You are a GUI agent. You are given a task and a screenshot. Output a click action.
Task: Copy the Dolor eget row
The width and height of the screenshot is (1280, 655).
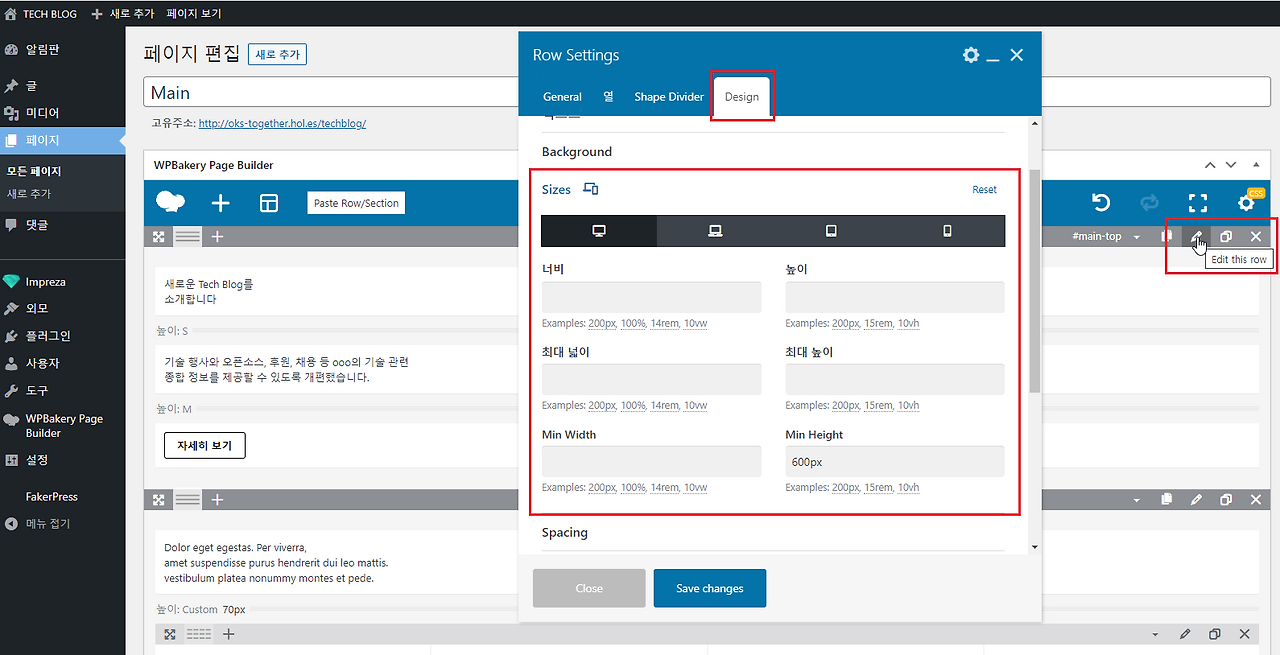point(1167,500)
